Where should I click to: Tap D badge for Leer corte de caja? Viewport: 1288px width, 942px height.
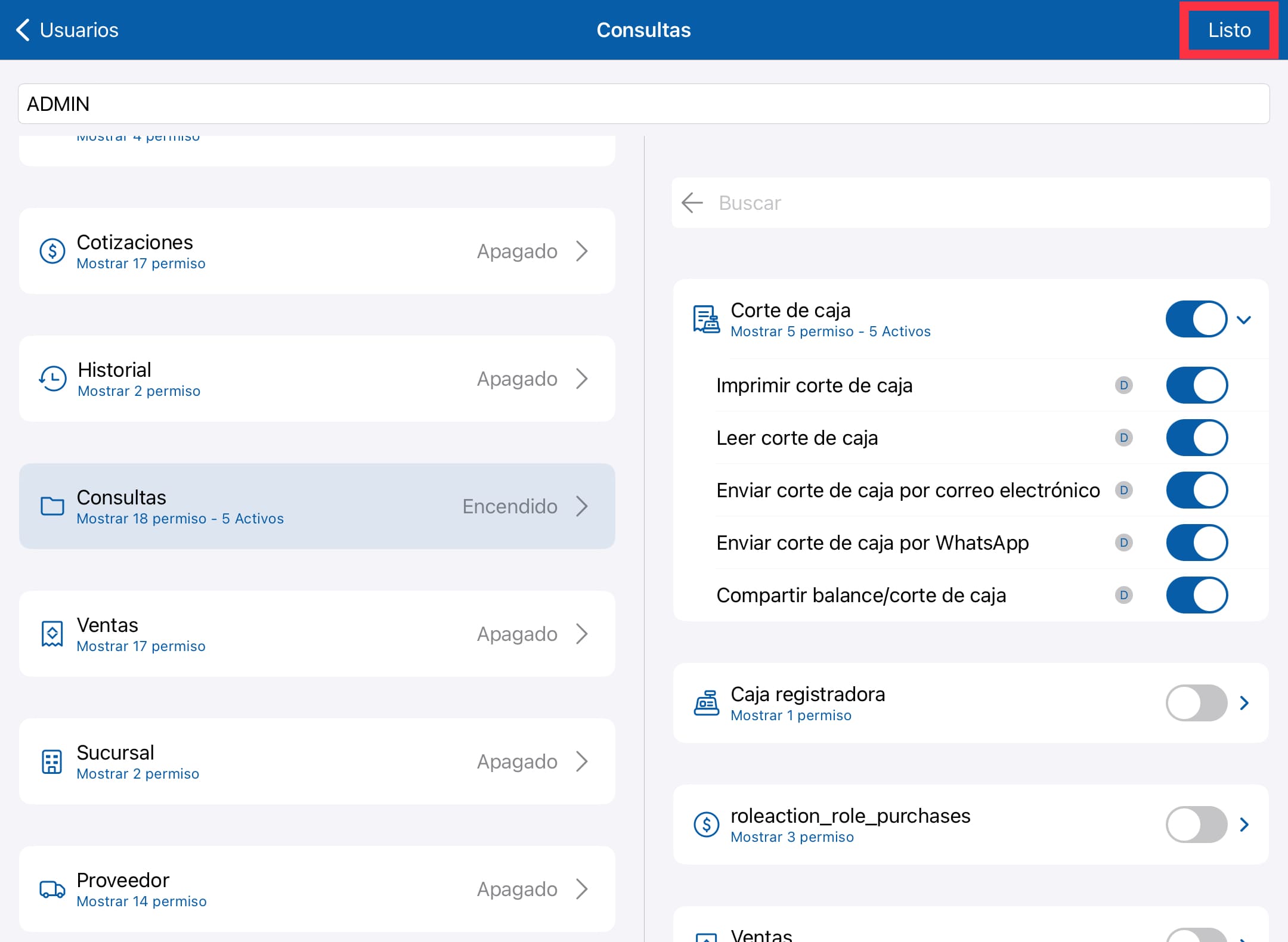tap(1123, 438)
